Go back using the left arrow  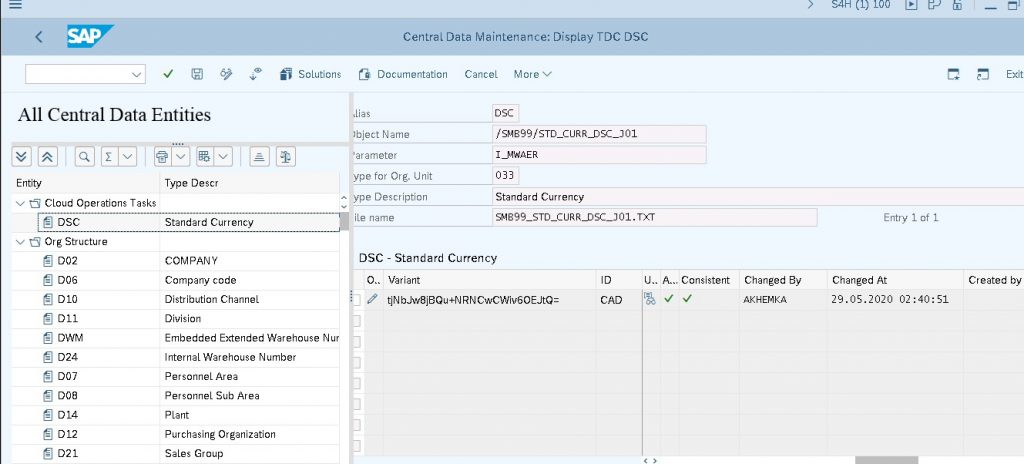[x=39, y=37]
